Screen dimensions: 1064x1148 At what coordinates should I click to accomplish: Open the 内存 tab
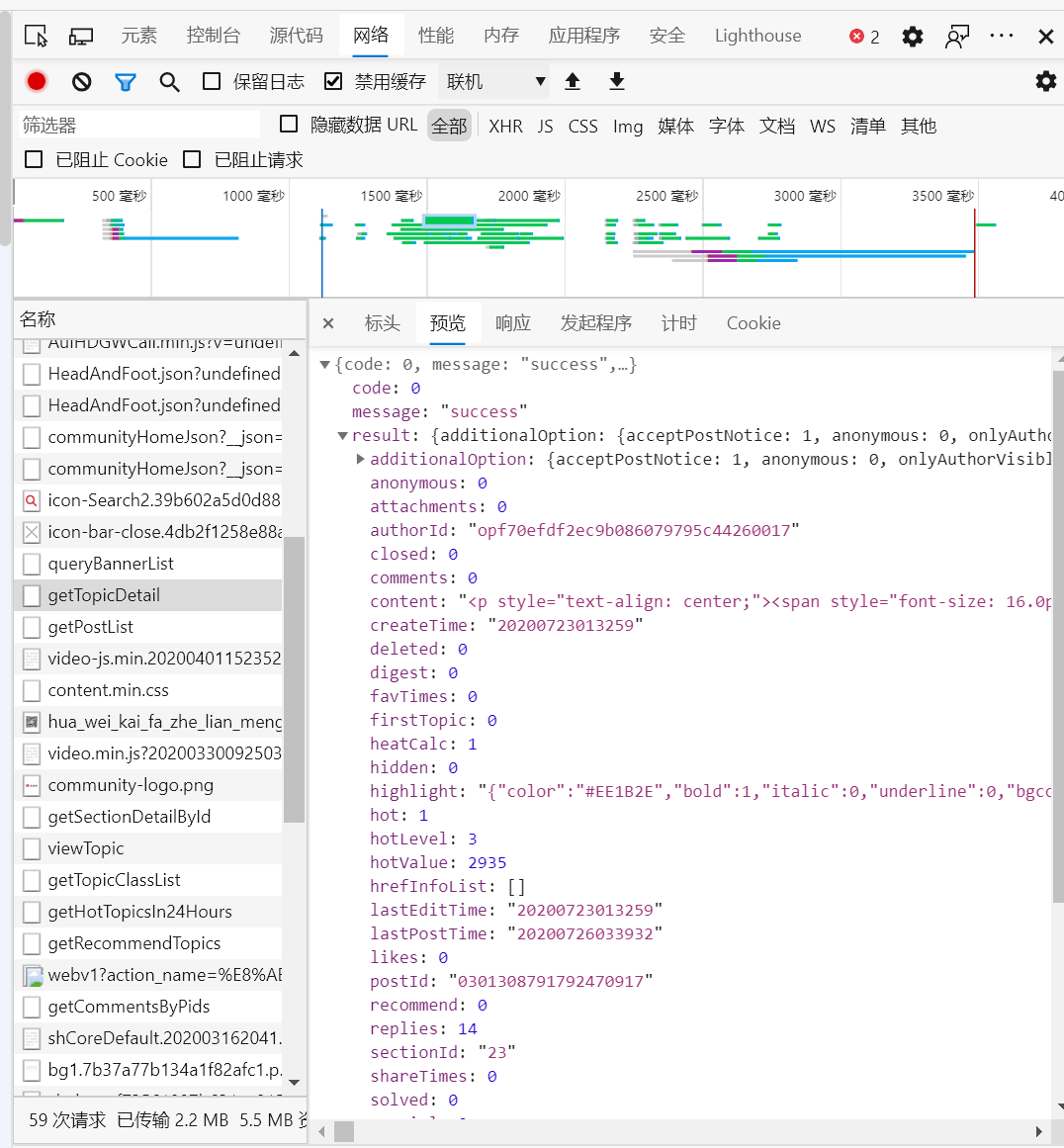(x=501, y=36)
